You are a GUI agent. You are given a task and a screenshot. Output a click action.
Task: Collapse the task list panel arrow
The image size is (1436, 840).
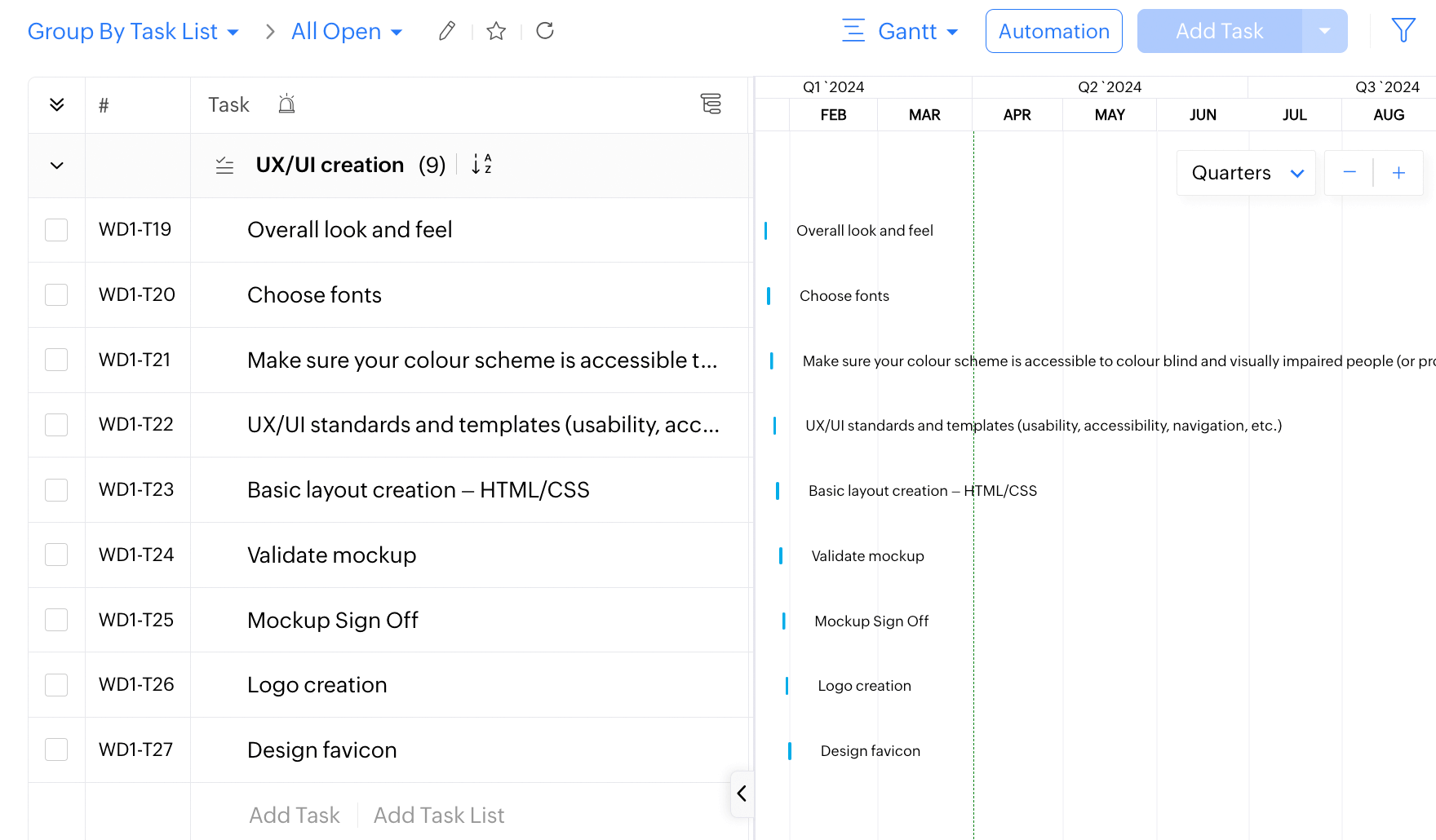point(741,794)
